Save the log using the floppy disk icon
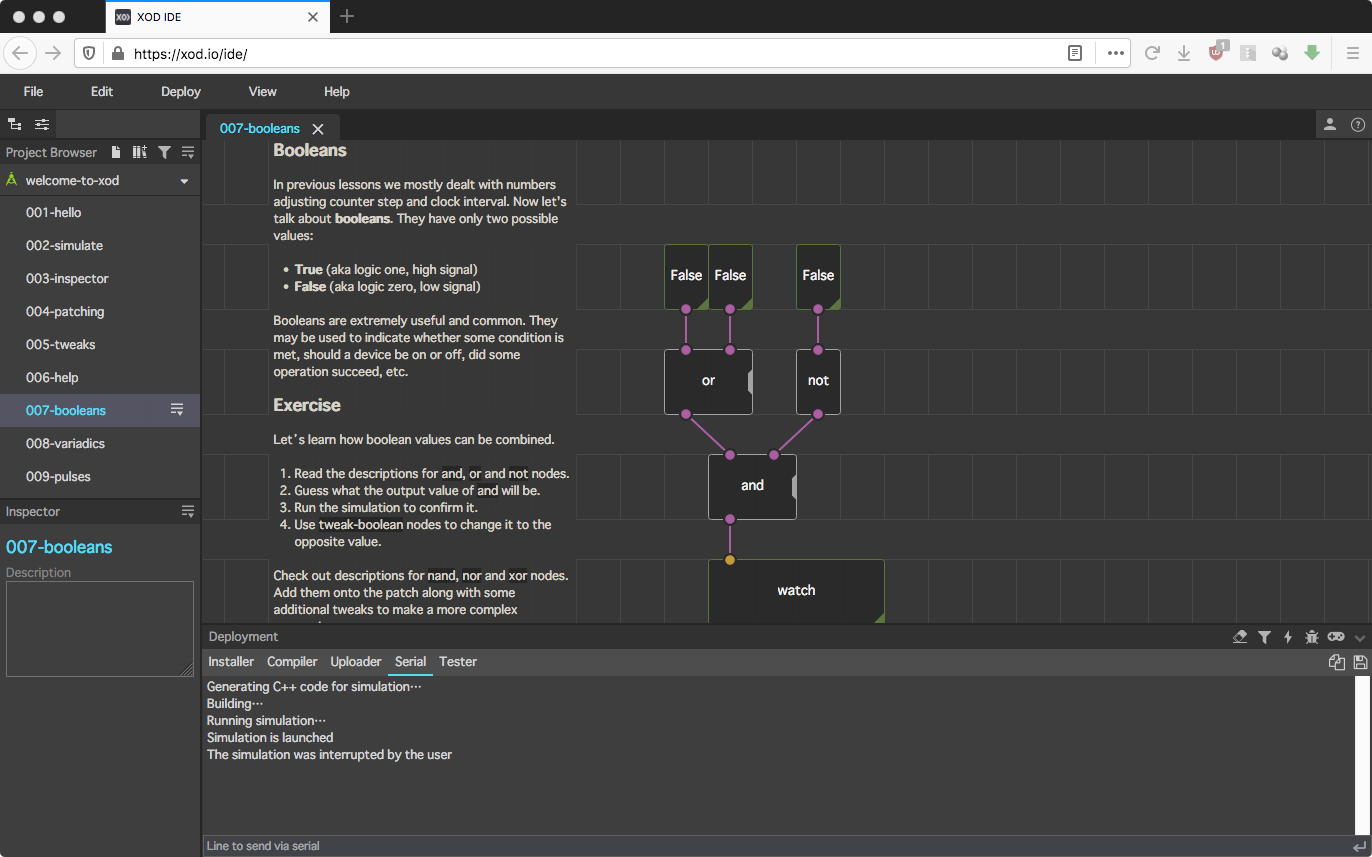 point(1360,662)
